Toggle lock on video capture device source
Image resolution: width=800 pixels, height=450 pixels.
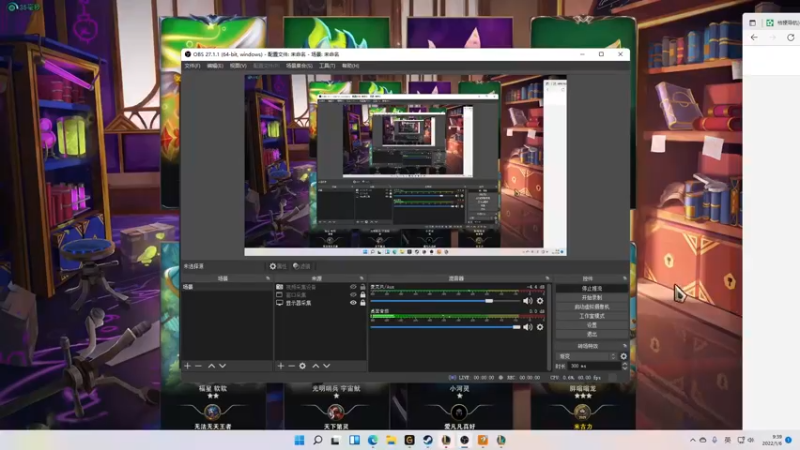coord(363,287)
